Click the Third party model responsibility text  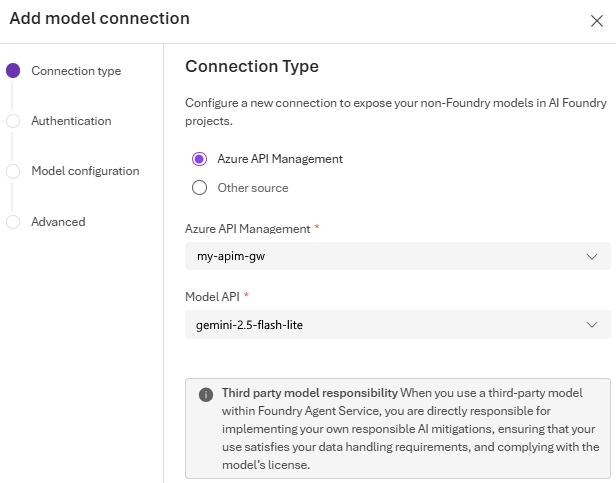click(310, 393)
